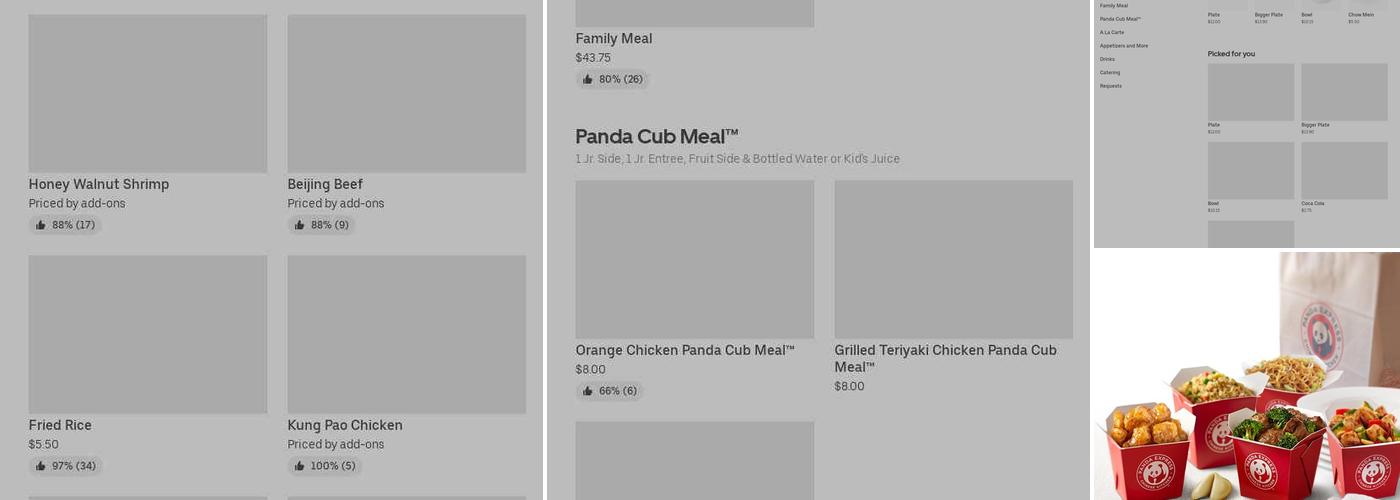Click the Beijing Beef item name
The height and width of the screenshot is (500, 1400).
point(325,184)
